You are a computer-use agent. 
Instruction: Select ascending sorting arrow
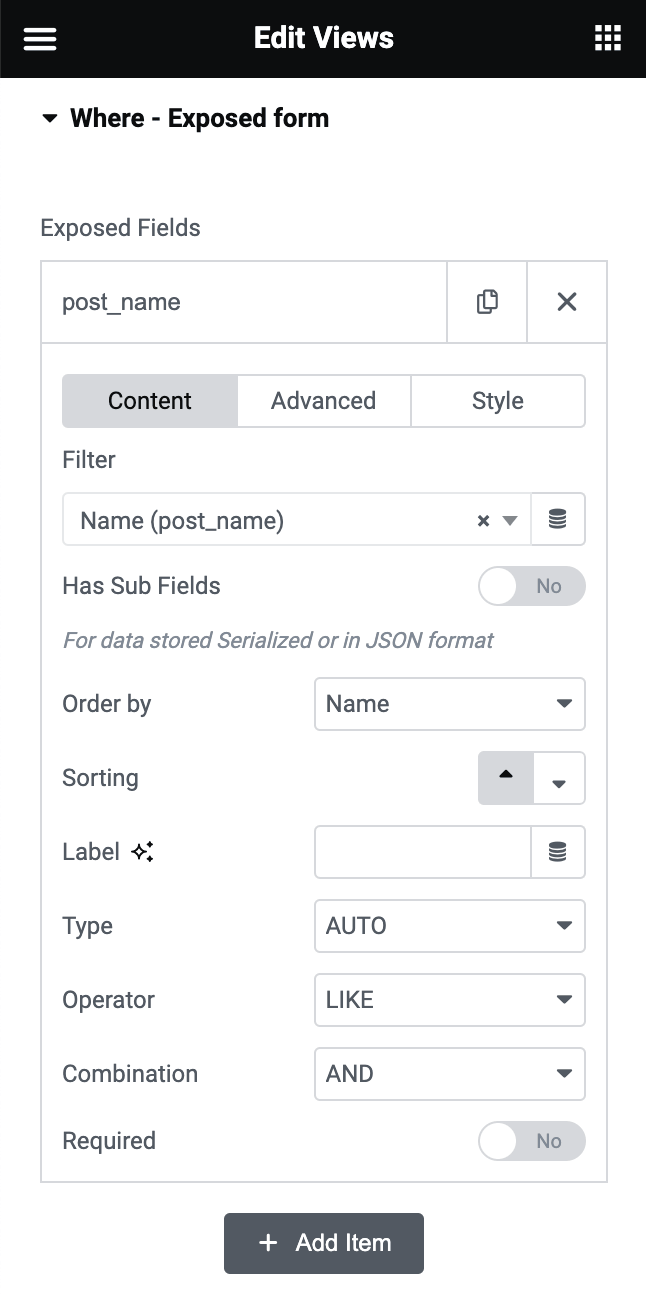point(506,778)
